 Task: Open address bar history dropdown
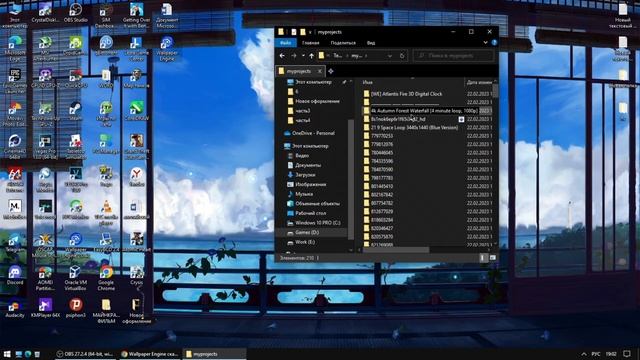coord(390,56)
